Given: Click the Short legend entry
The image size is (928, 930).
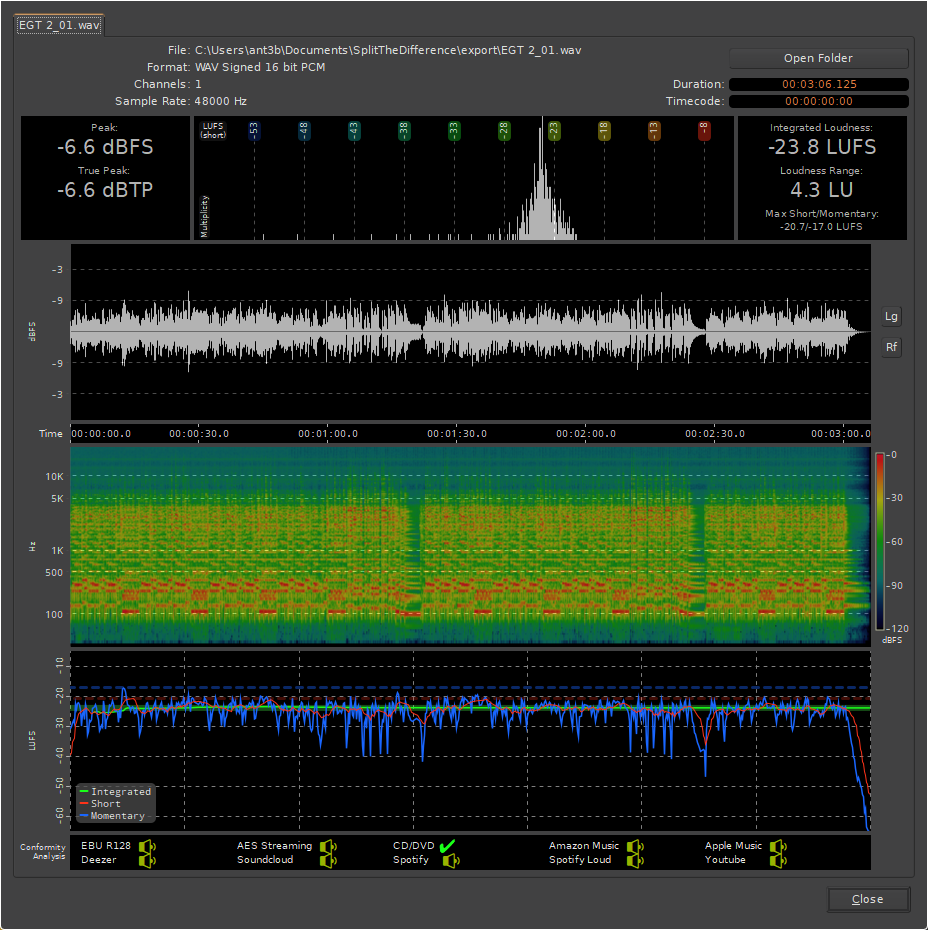Looking at the screenshot, I should (100, 804).
